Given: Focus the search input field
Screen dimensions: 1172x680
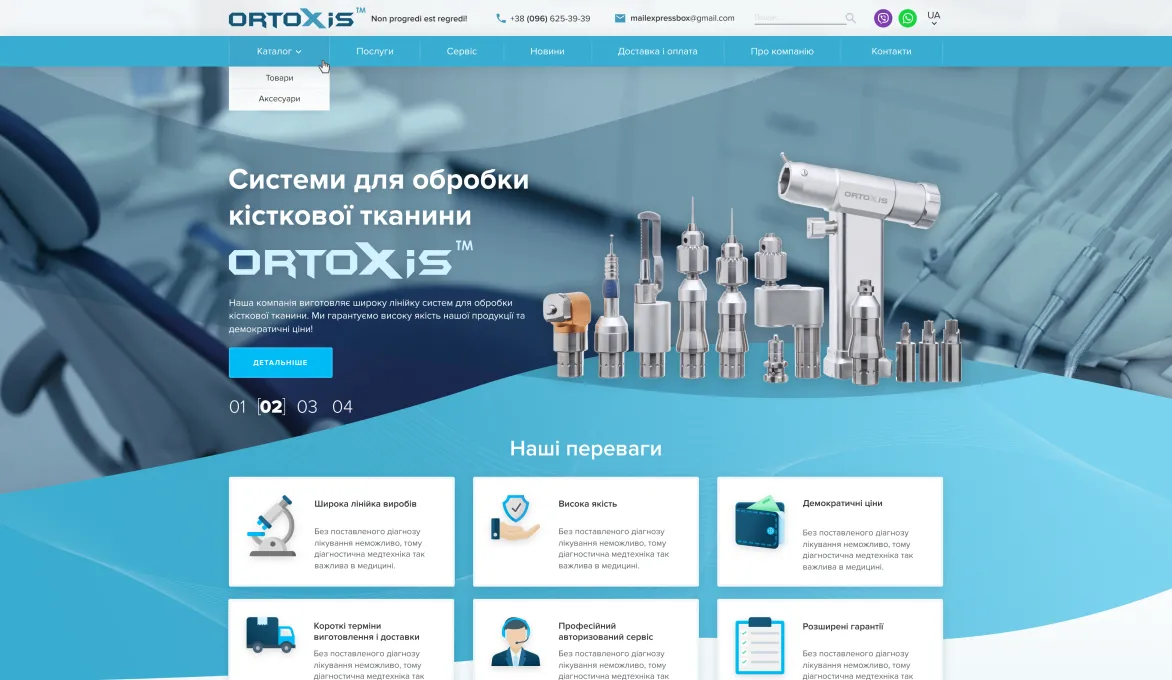Looking at the screenshot, I should point(799,18).
